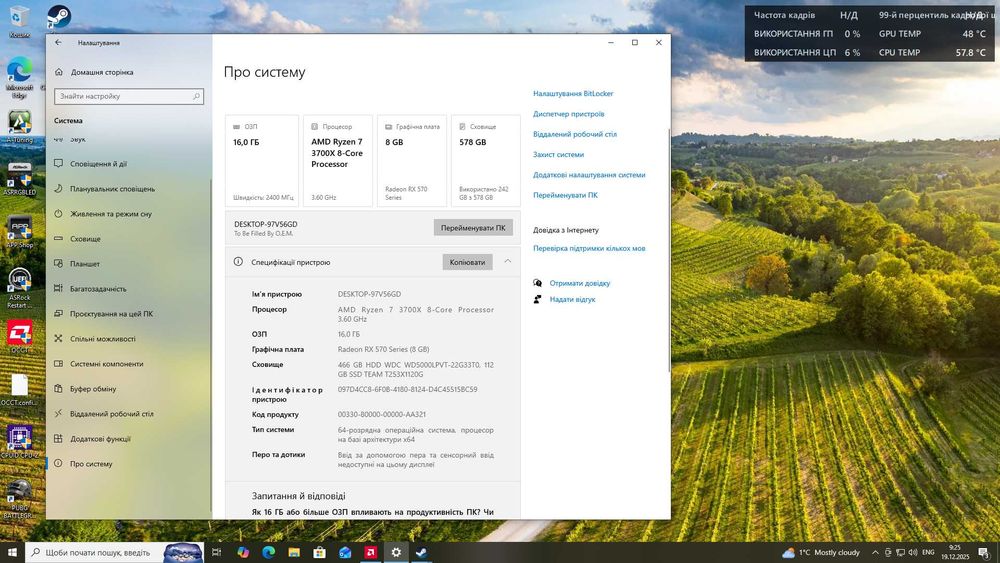Click the info icon beside Специфікації пристрою

238,261
